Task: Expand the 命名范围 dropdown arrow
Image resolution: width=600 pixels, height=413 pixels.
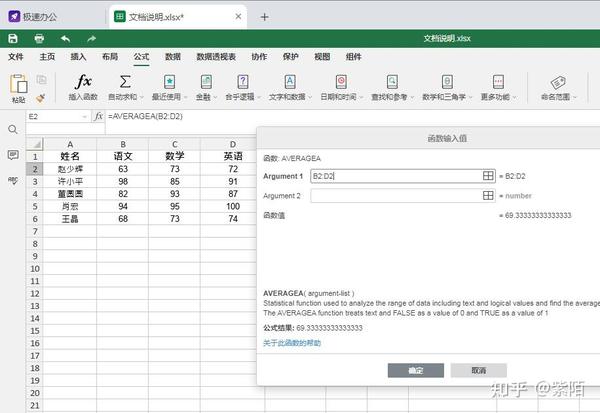Action: tap(575, 98)
